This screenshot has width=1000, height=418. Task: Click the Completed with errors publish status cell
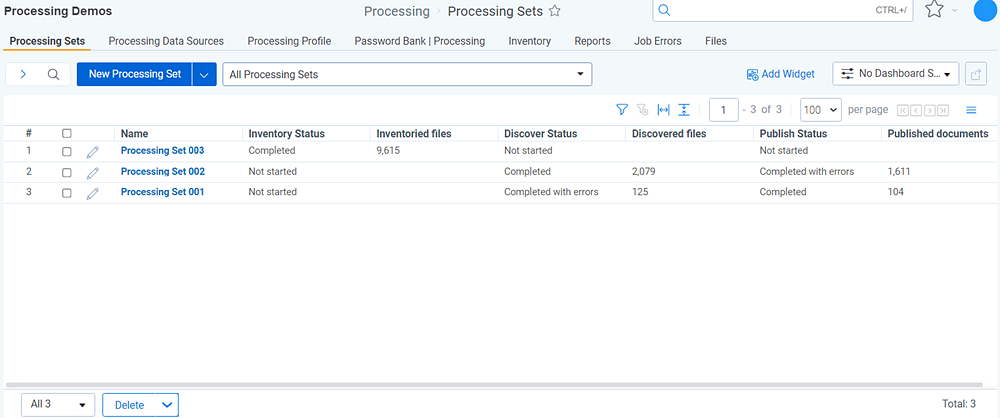[x=807, y=171]
